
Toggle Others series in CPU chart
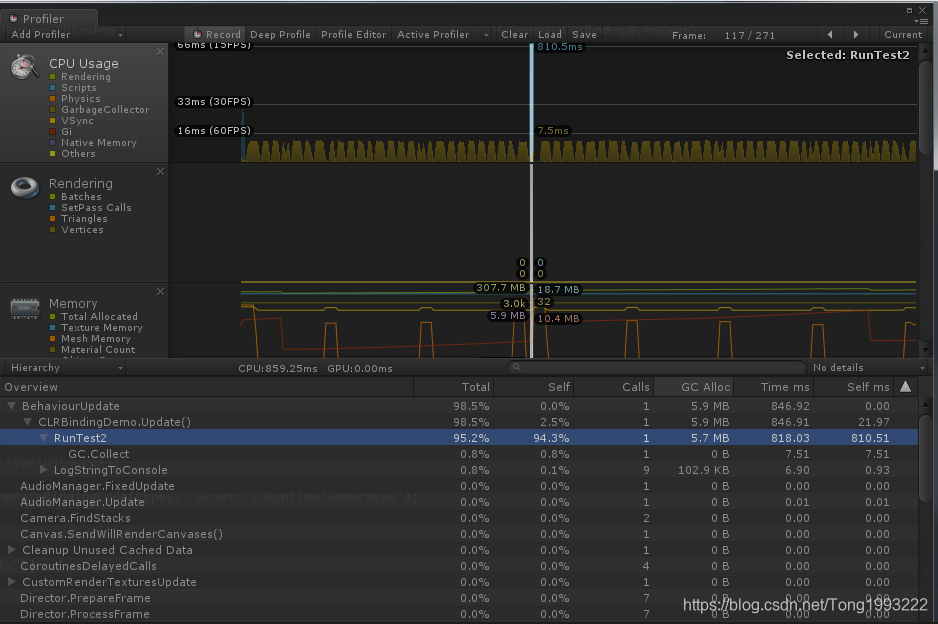[53, 154]
